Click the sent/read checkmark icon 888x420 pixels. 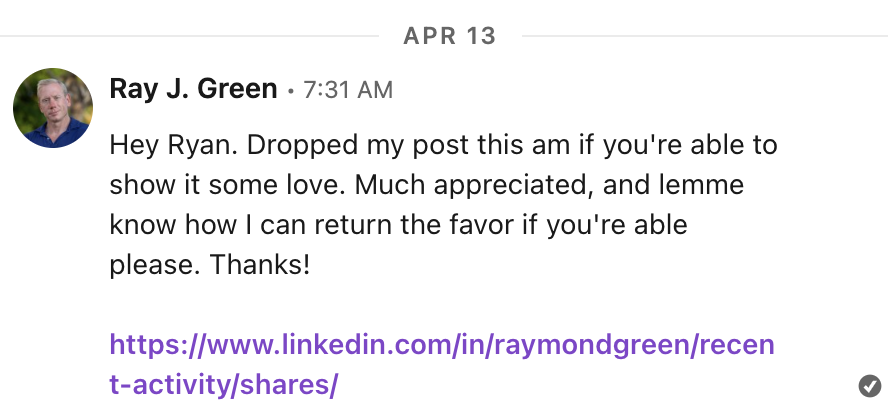click(x=869, y=385)
